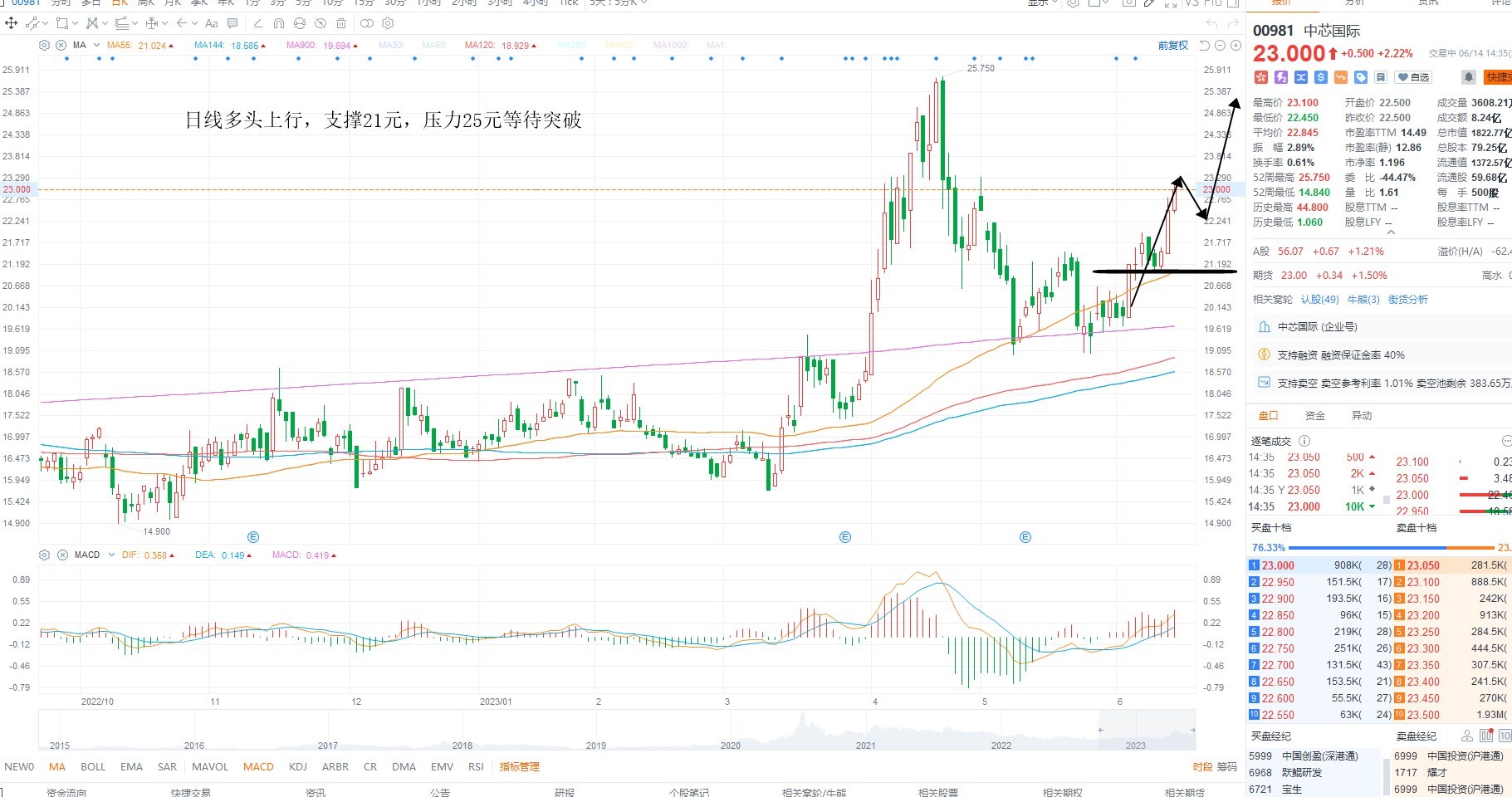Open drawing settings gear in toolbar
This screenshot has width=1512, height=797.
pyautogui.click(x=388, y=23)
